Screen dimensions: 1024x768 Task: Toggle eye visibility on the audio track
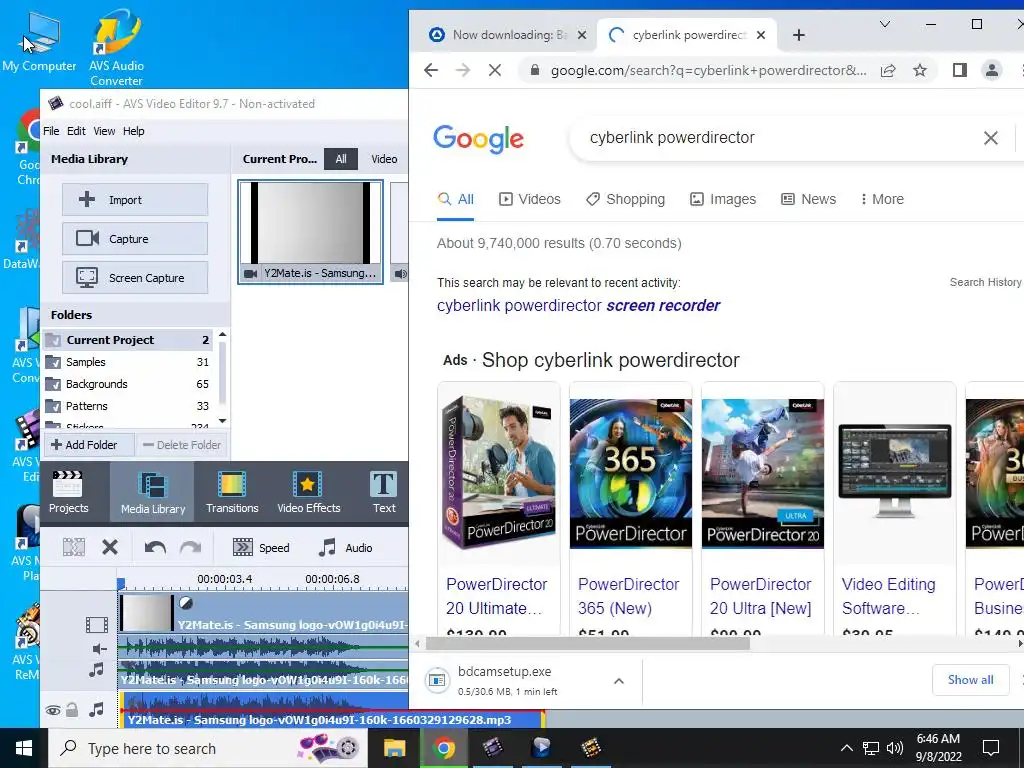coord(53,710)
